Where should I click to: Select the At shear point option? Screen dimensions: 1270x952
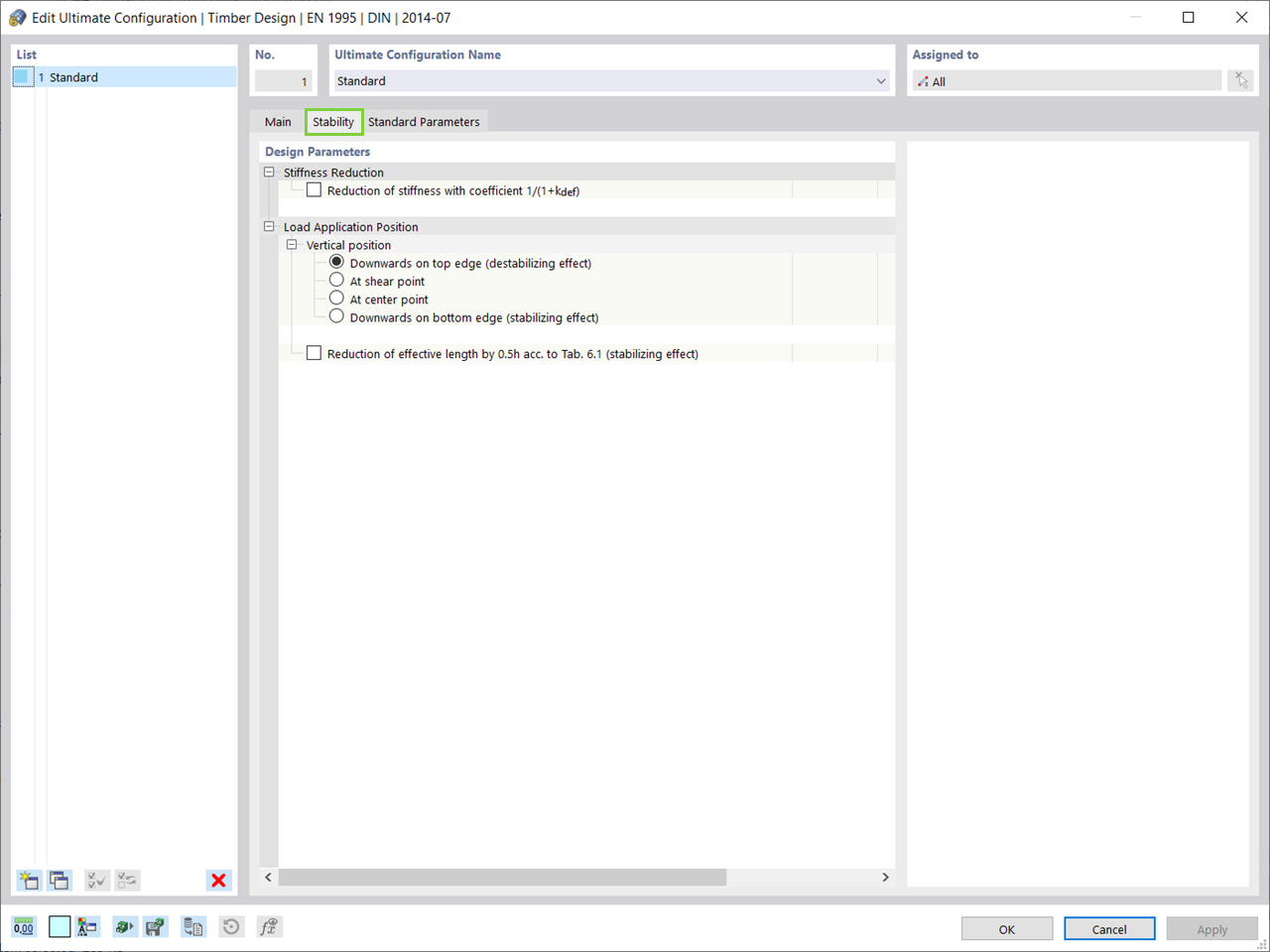(336, 281)
